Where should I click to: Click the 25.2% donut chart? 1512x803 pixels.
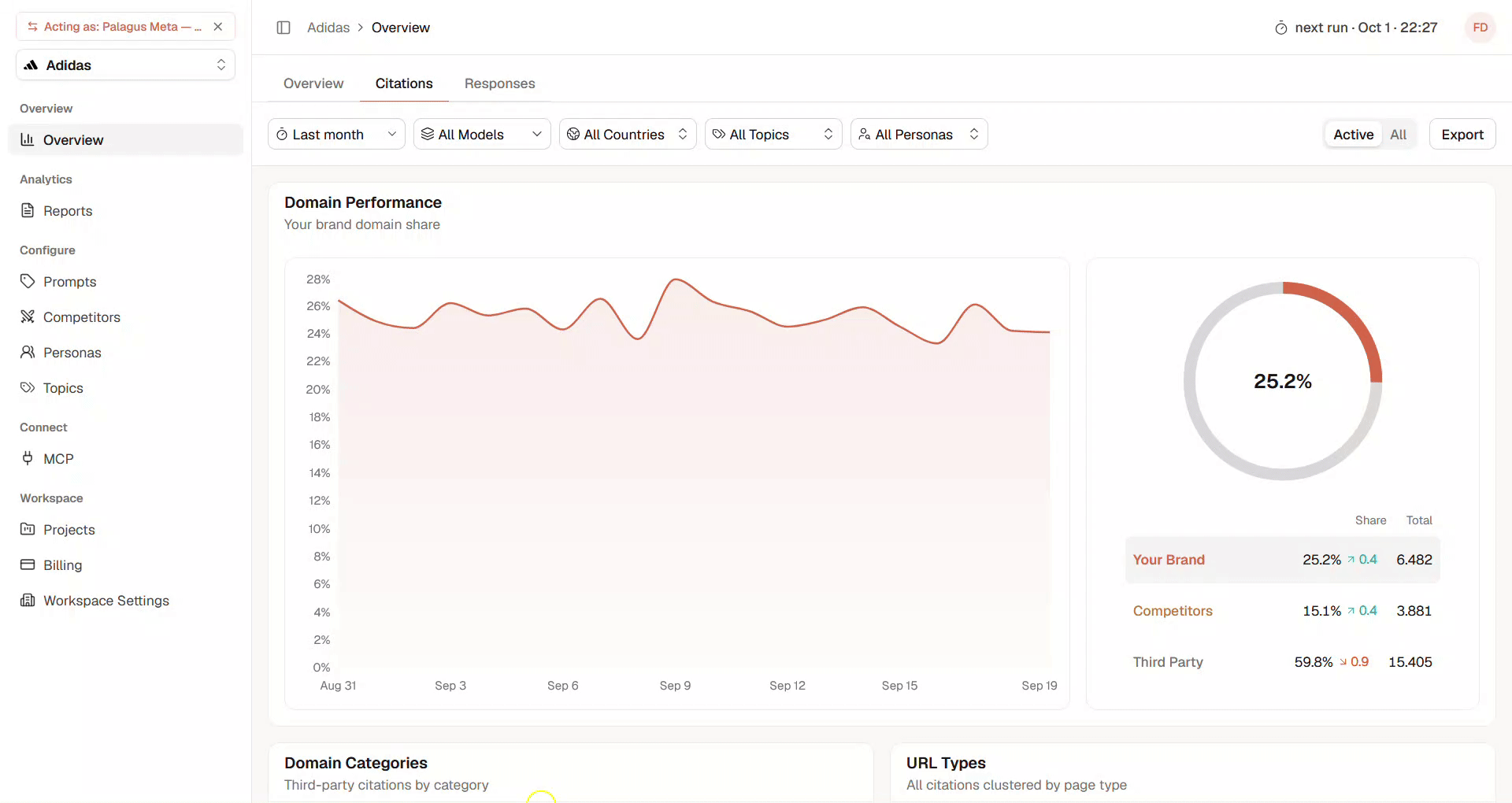click(1283, 381)
